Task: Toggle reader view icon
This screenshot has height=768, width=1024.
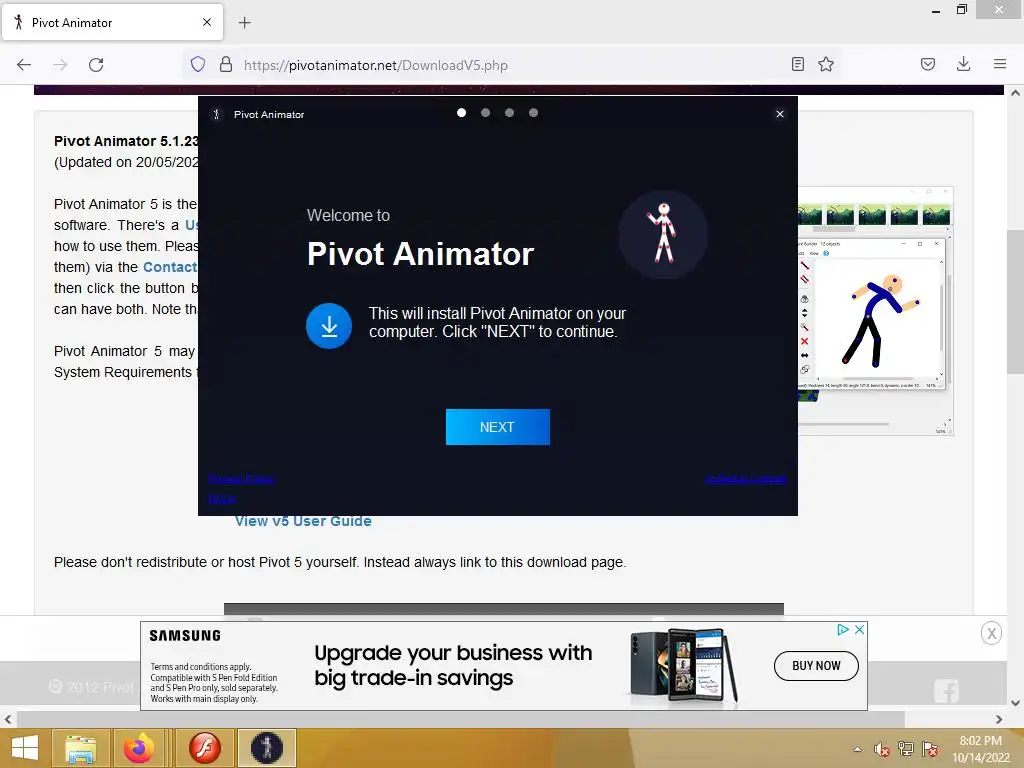Action: (x=797, y=64)
